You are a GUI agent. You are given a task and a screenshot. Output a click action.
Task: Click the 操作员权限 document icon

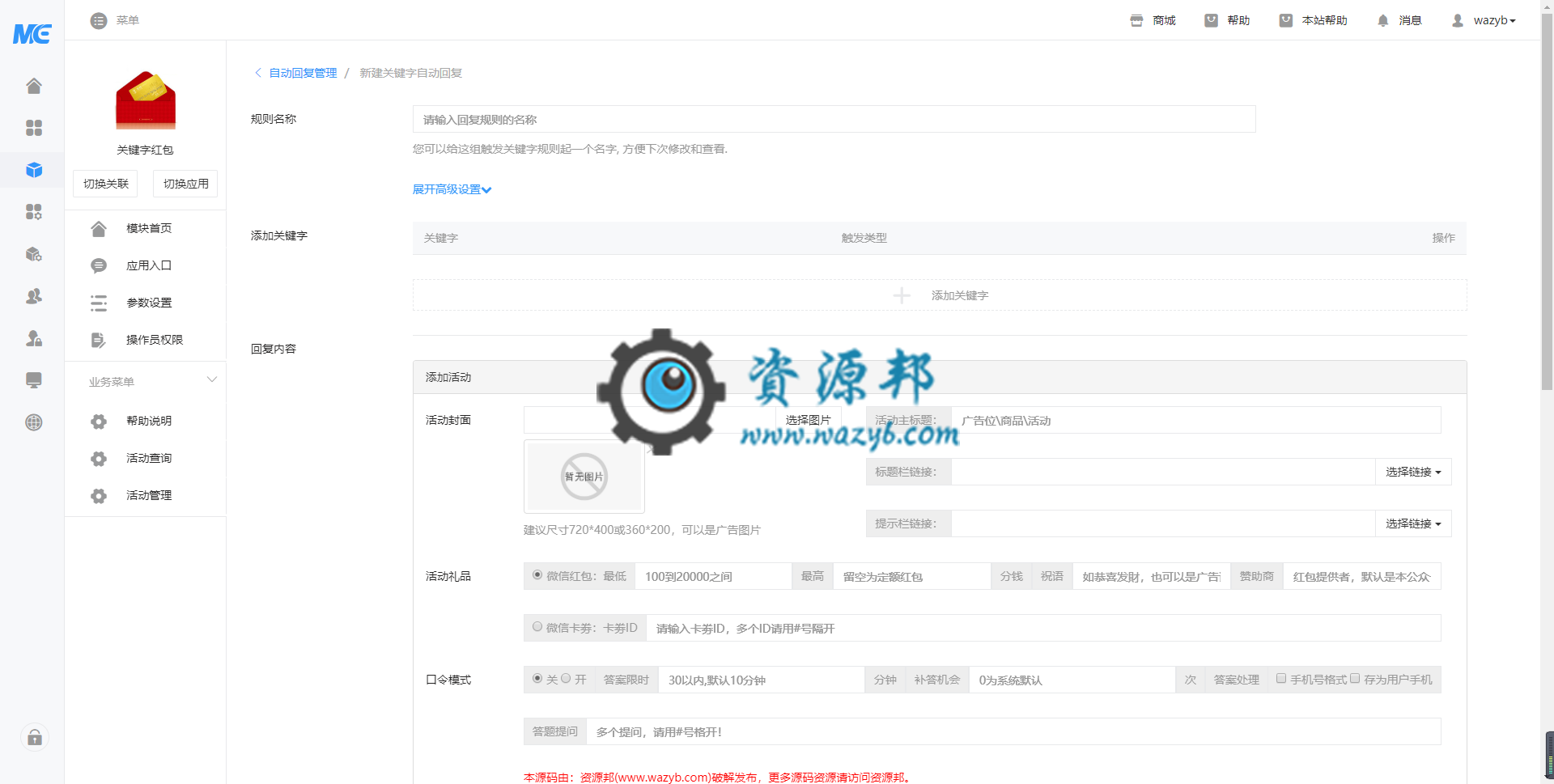click(x=99, y=340)
